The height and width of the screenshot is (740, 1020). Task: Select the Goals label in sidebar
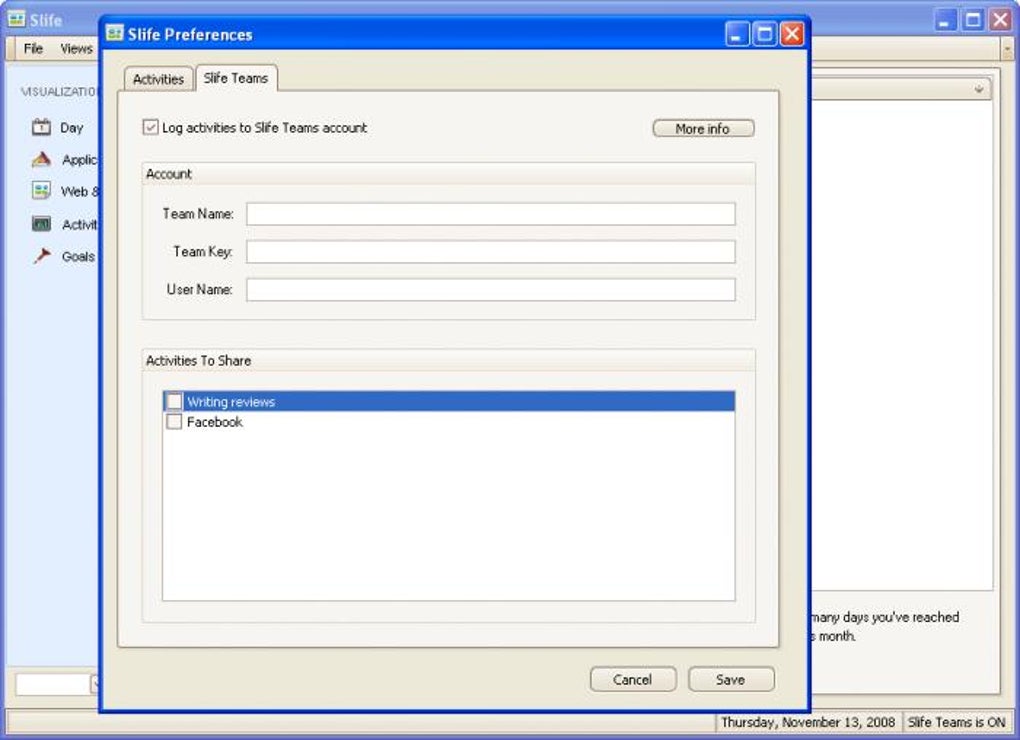78,256
